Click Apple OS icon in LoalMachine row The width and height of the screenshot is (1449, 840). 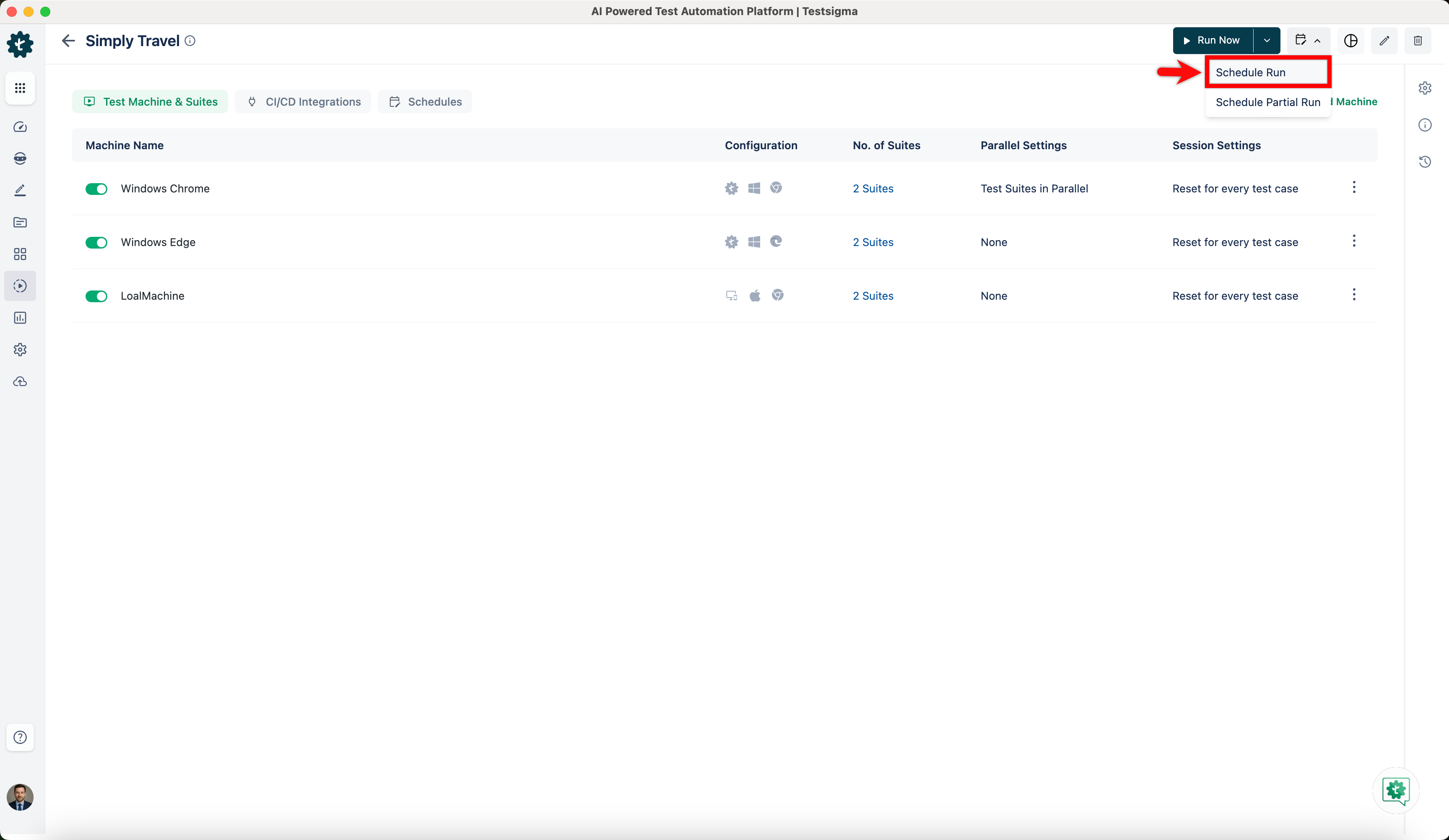(755, 296)
